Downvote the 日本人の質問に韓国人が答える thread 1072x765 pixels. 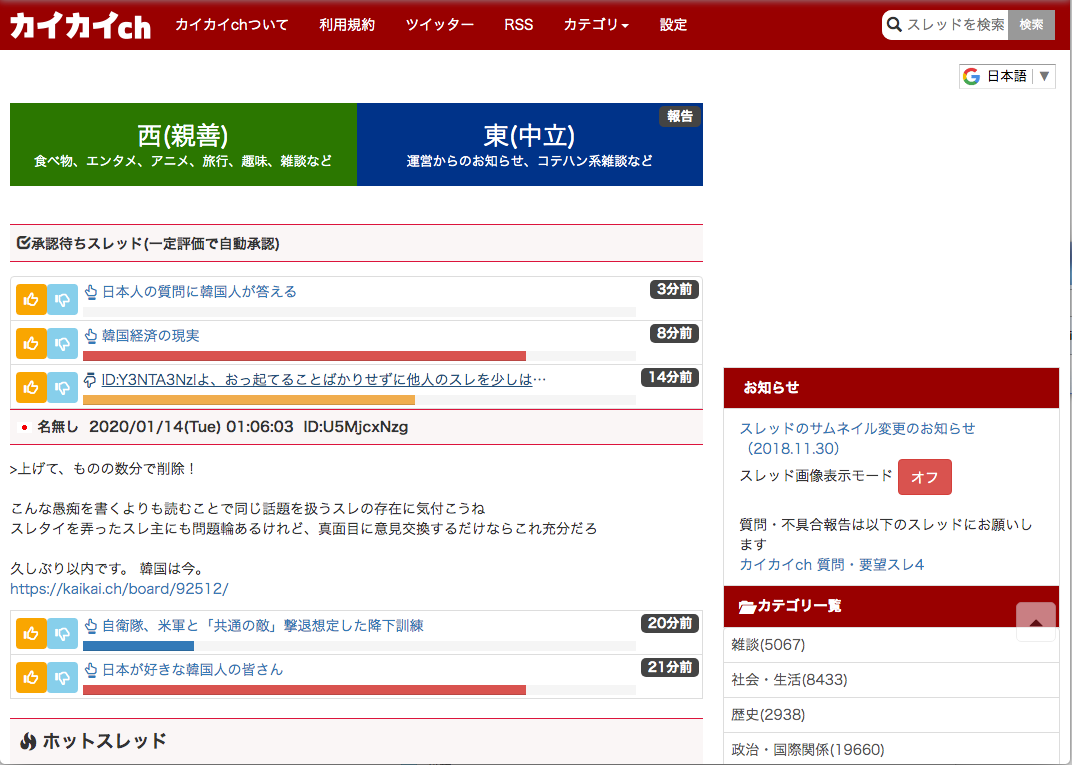click(x=62, y=299)
